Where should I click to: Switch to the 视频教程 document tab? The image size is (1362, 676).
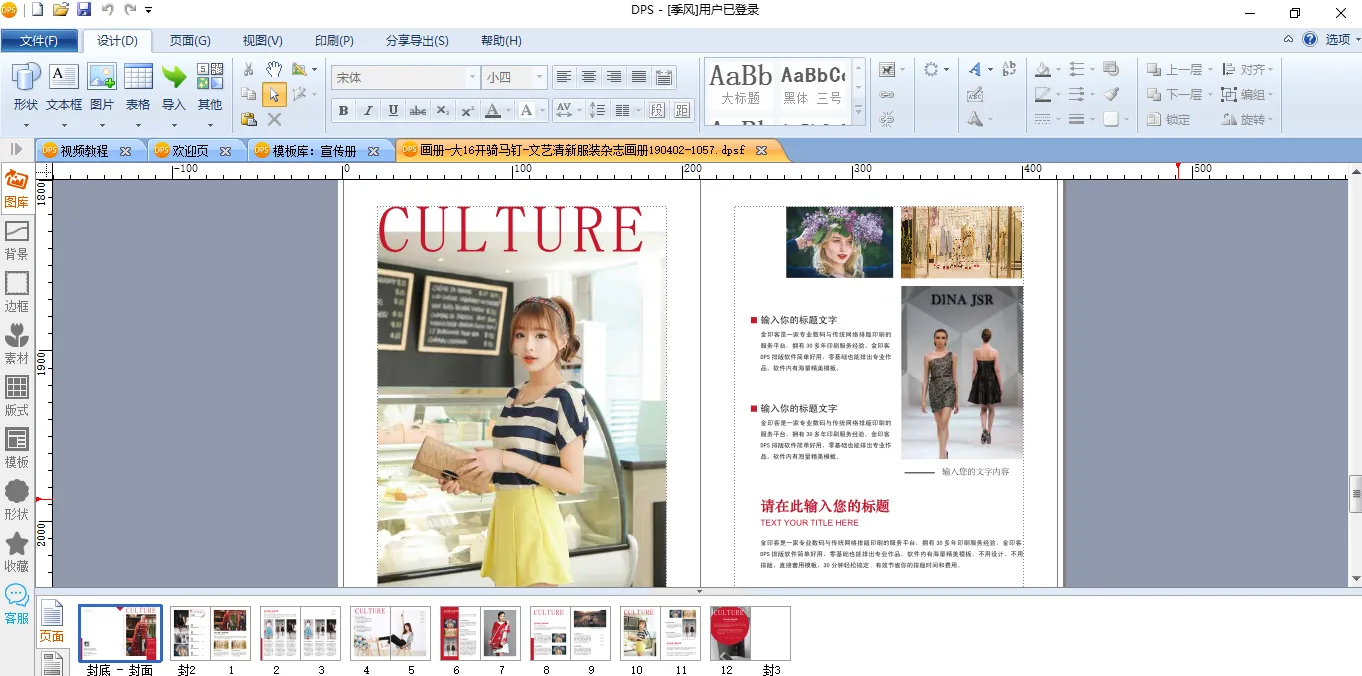pyautogui.click(x=84, y=151)
